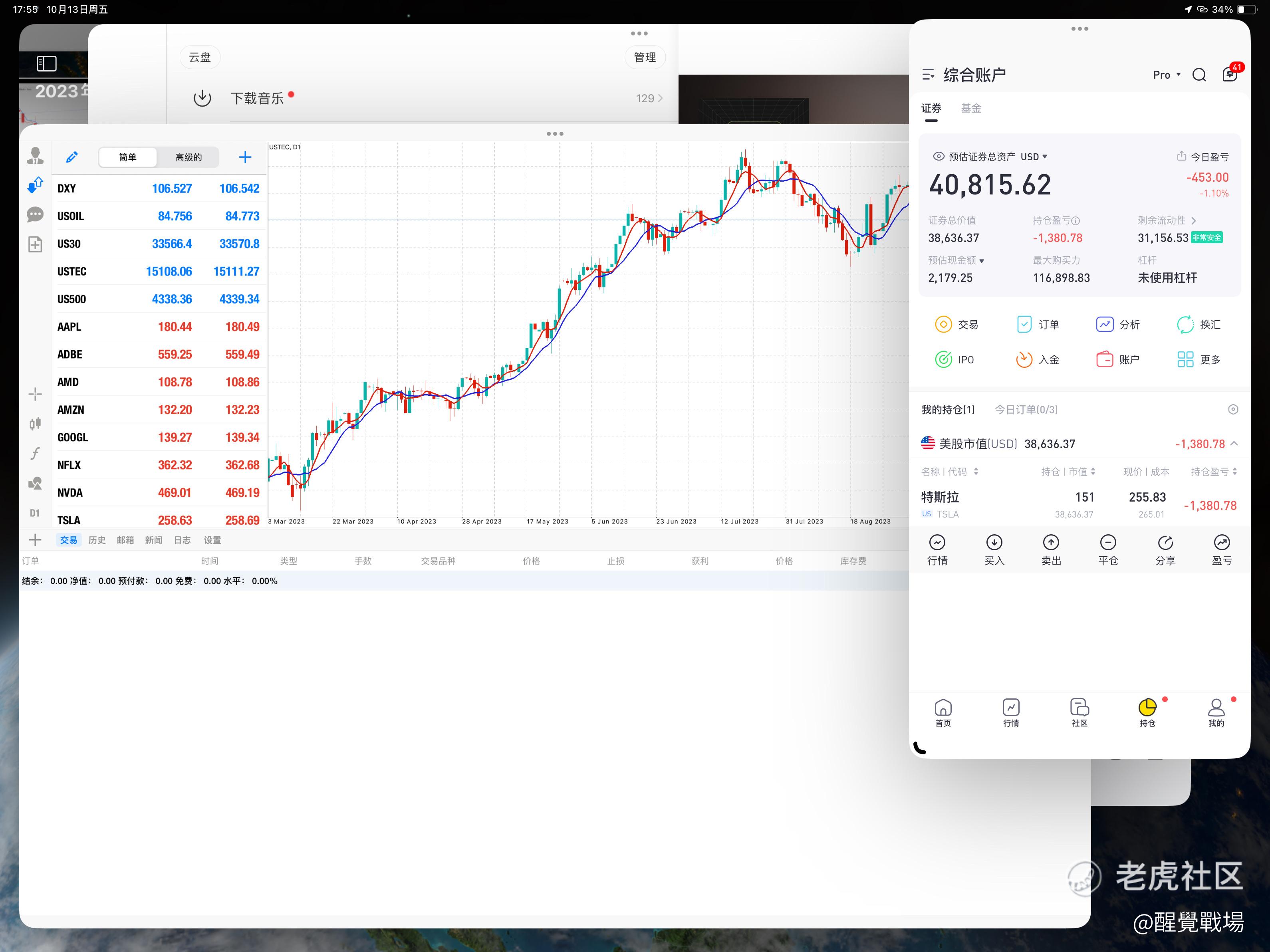Viewport: 1270px width, 952px height.
Task: Add a symbol with the blue plus
Action: pos(245,157)
